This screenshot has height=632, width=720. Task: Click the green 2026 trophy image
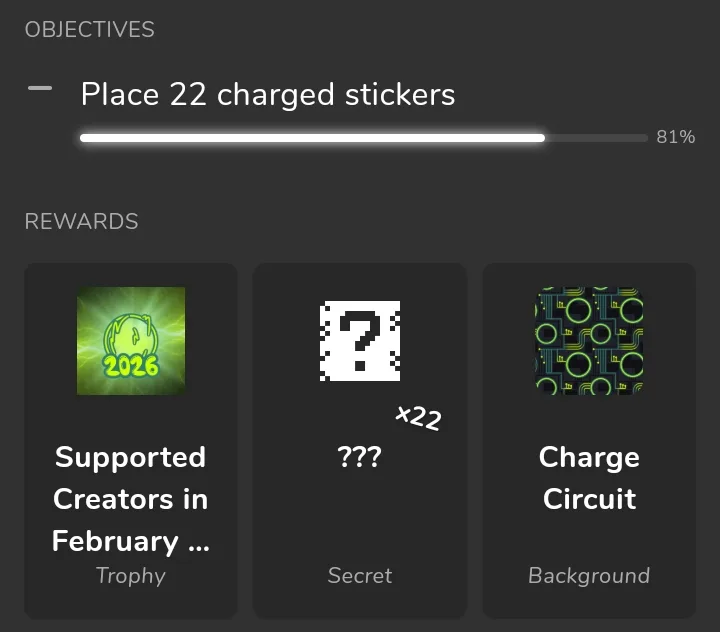131,341
